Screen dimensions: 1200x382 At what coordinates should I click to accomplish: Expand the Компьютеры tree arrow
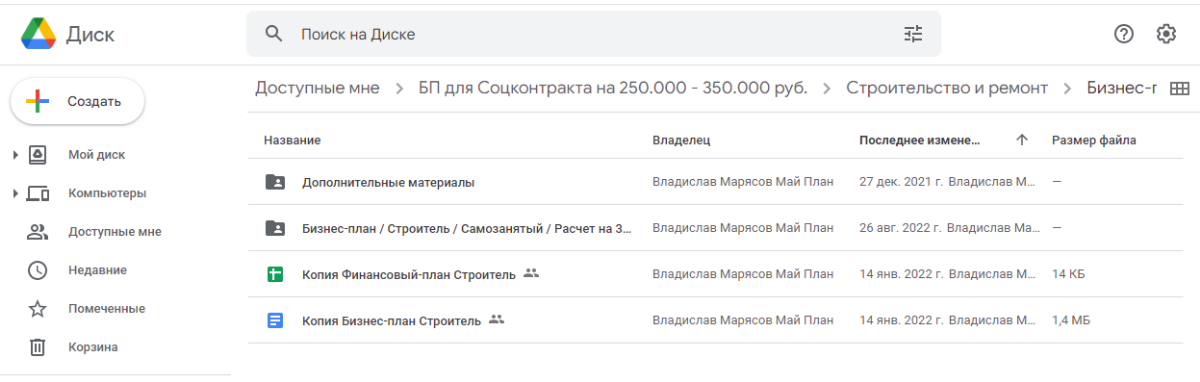(x=15, y=193)
